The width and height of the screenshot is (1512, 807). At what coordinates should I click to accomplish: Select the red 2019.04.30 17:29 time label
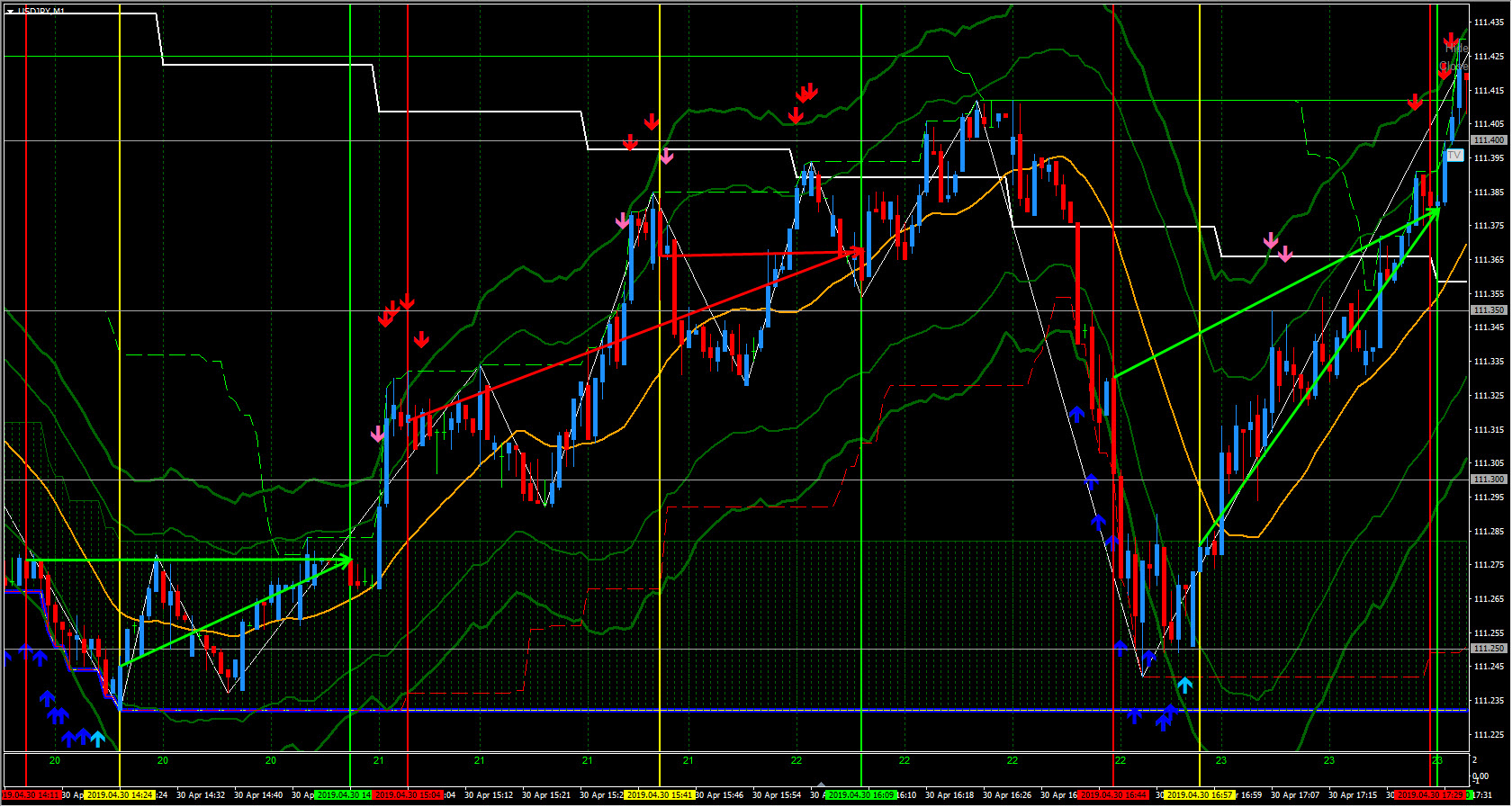[x=1430, y=795]
